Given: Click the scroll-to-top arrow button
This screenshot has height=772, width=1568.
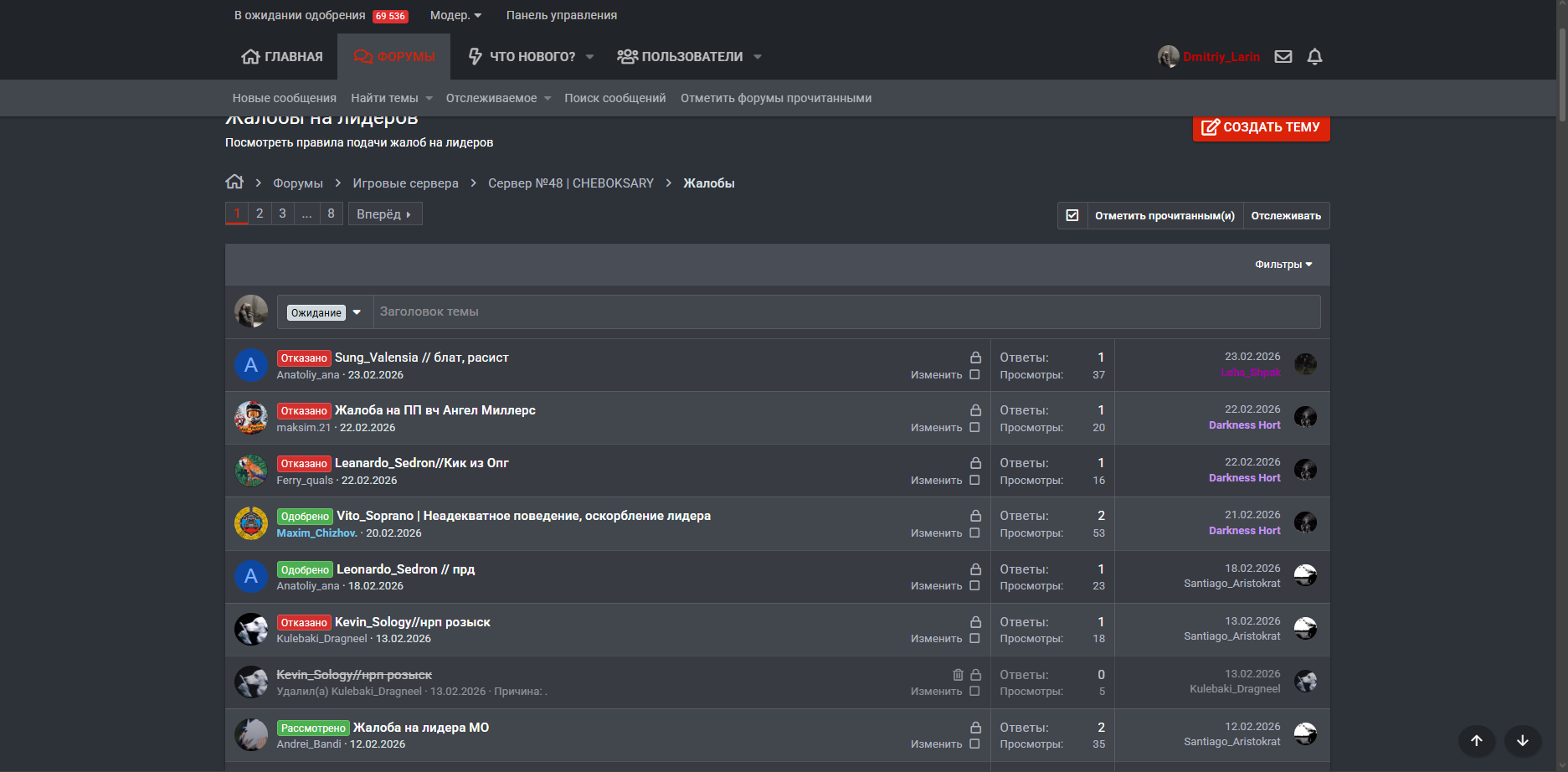Looking at the screenshot, I should 1477,740.
